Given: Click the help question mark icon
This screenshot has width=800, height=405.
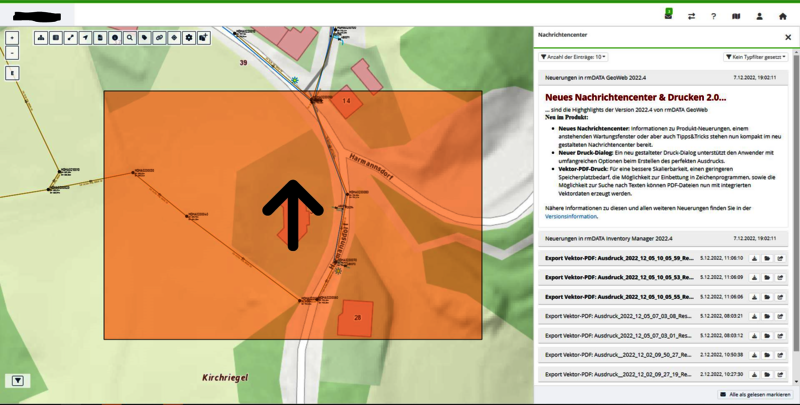Looking at the screenshot, I should click(x=713, y=17).
